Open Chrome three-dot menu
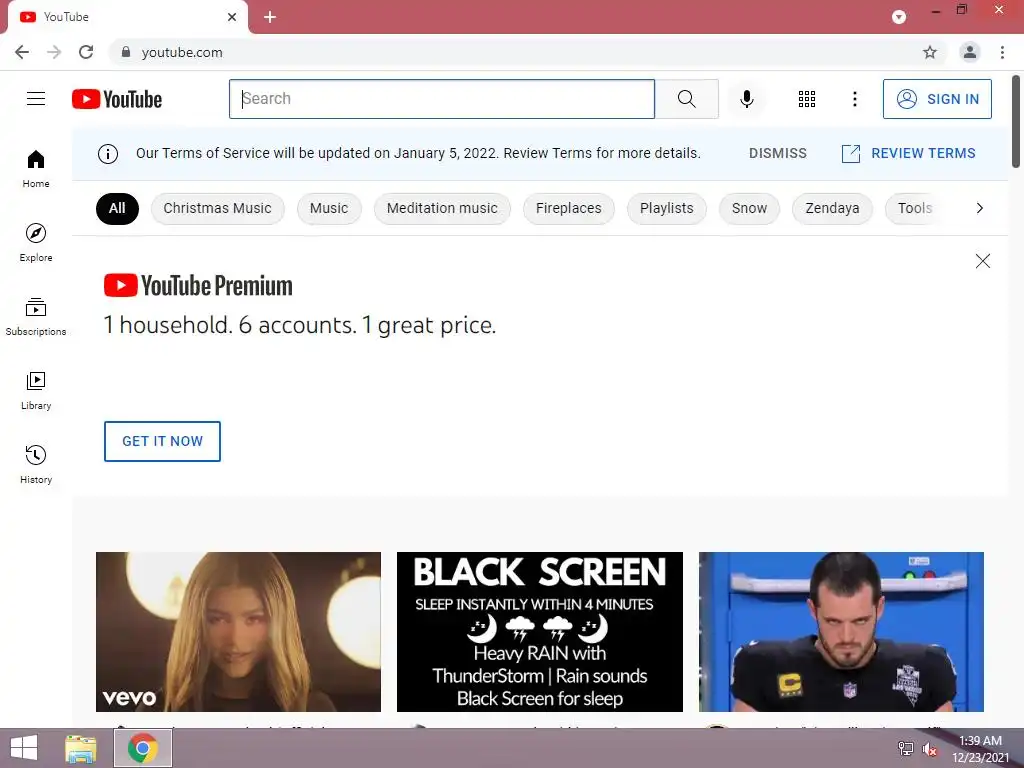Screen dimensions: 1024x768 1002,52
